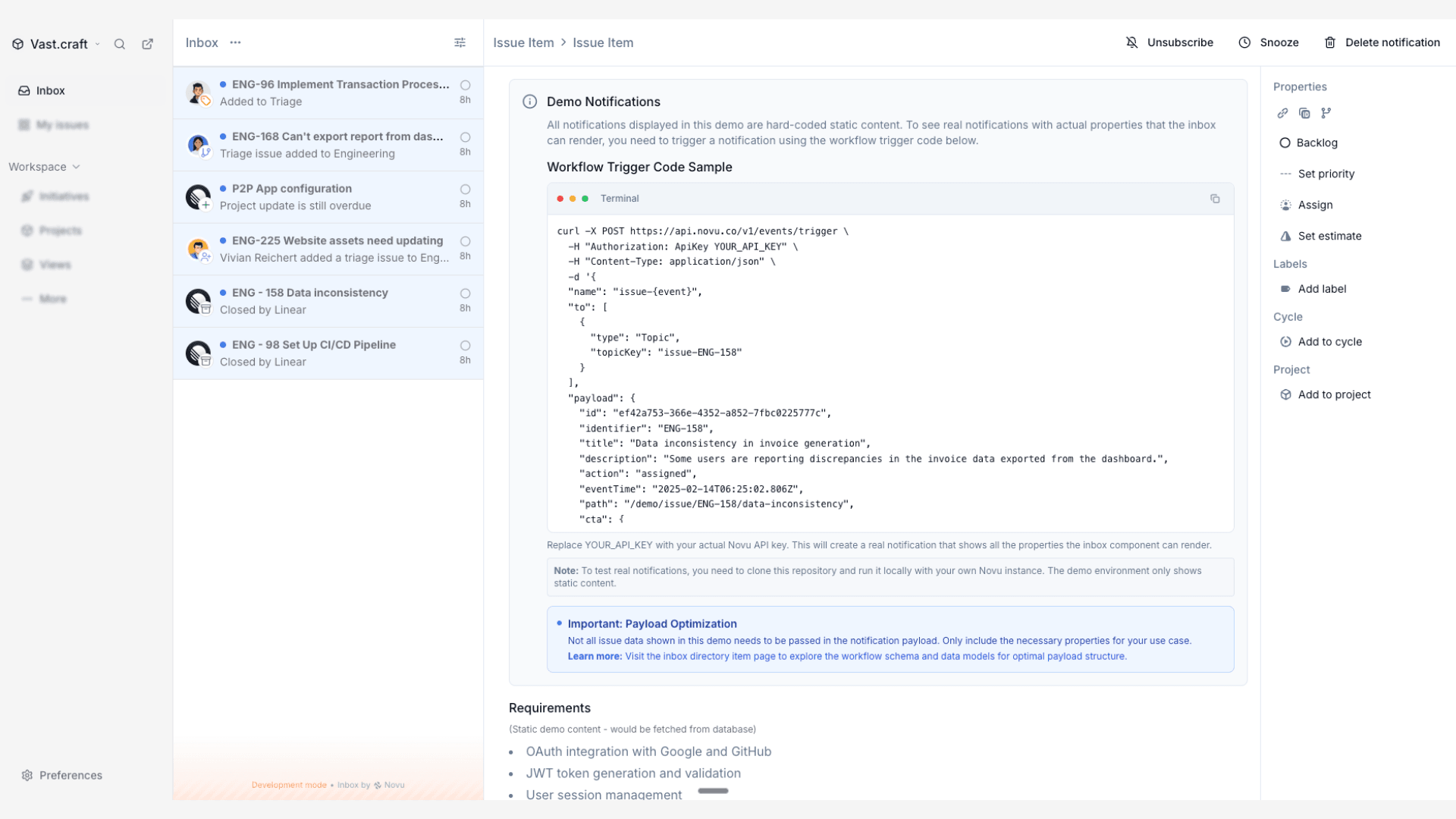Open Preferences at sidebar bottom
Screen dimensions: 1456x819
point(62,775)
